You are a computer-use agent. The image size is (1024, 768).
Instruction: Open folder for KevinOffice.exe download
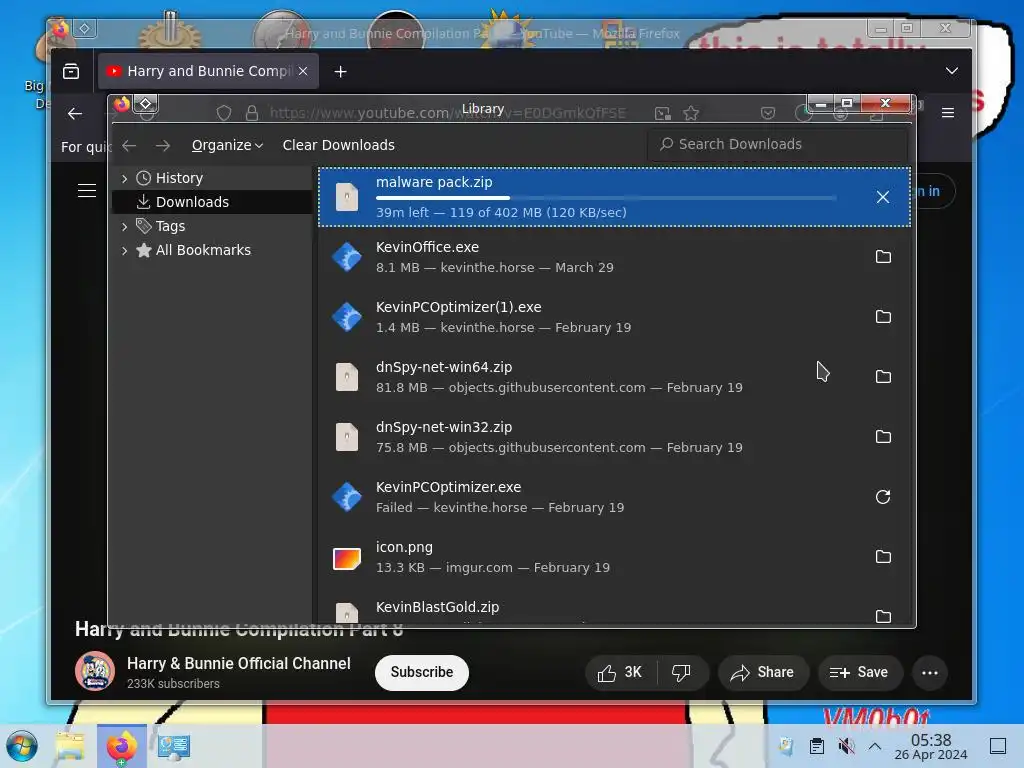pyautogui.click(x=883, y=257)
